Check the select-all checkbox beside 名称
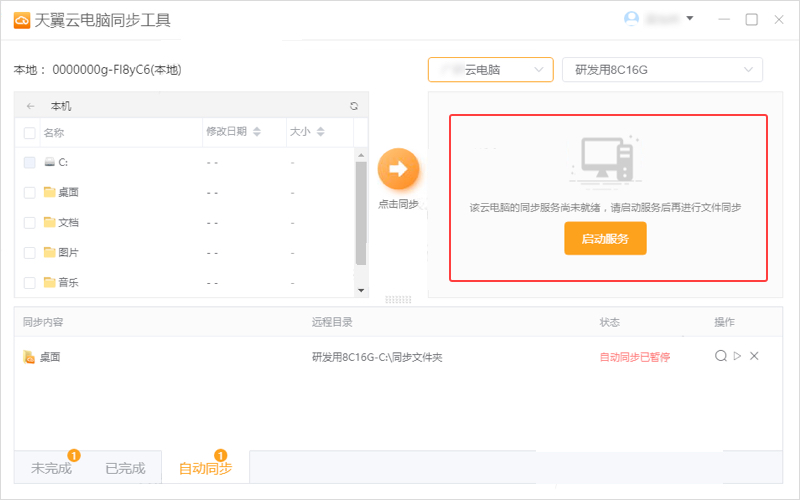Screen dimensions: 800x500 (30, 133)
